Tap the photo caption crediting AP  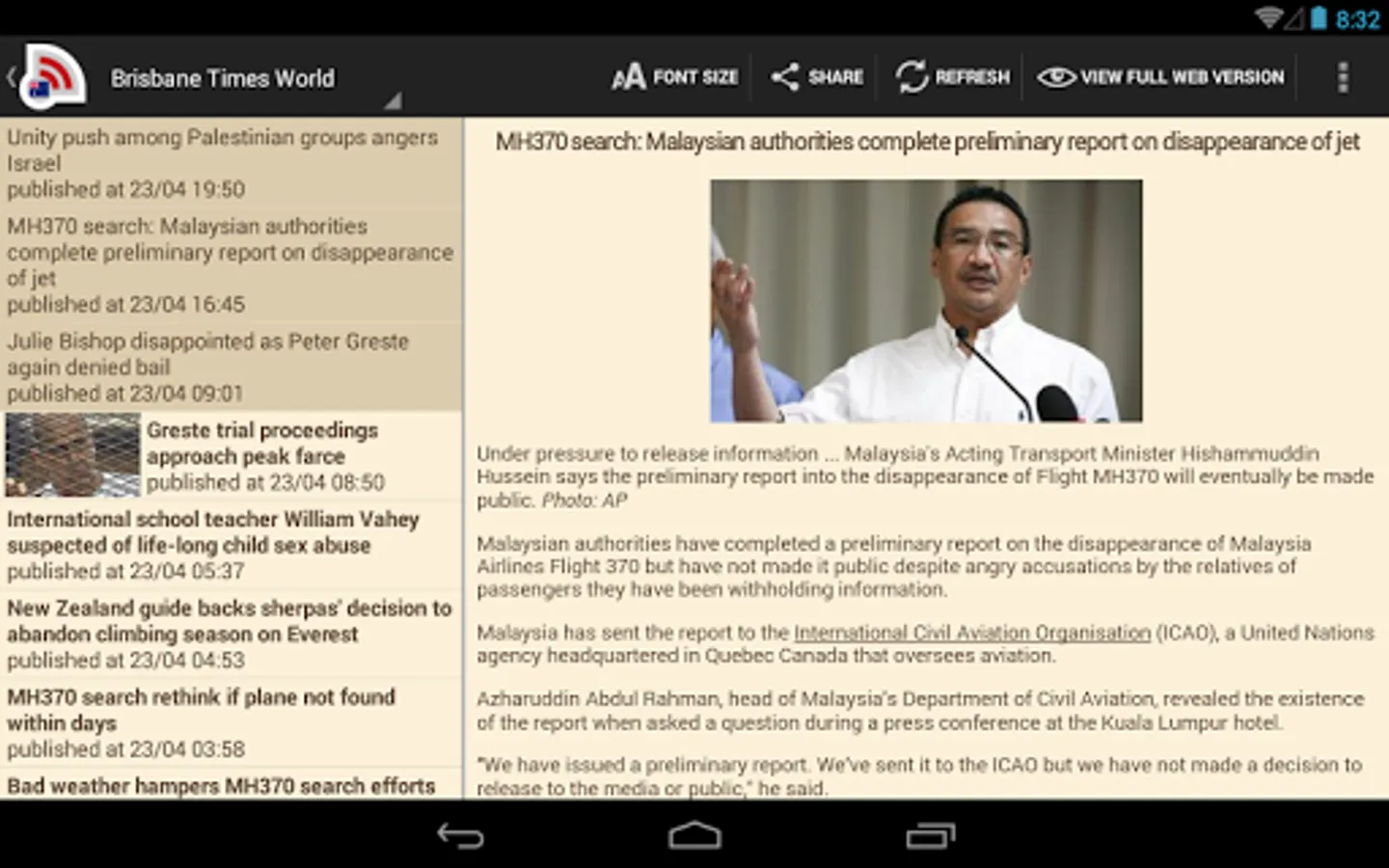[925, 476]
